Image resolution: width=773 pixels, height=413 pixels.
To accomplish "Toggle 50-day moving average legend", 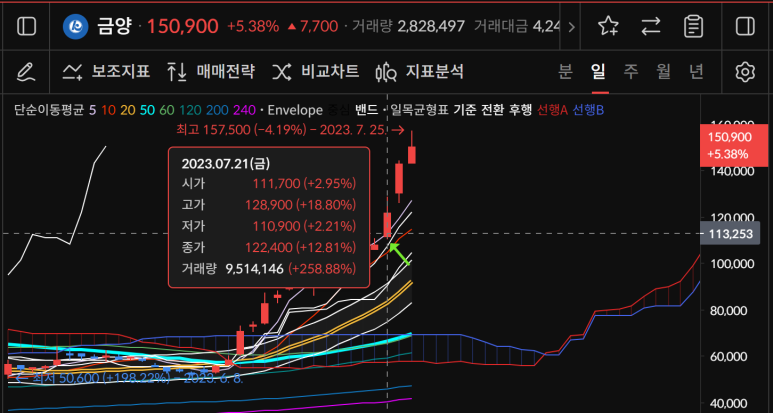I will [x=147, y=110].
